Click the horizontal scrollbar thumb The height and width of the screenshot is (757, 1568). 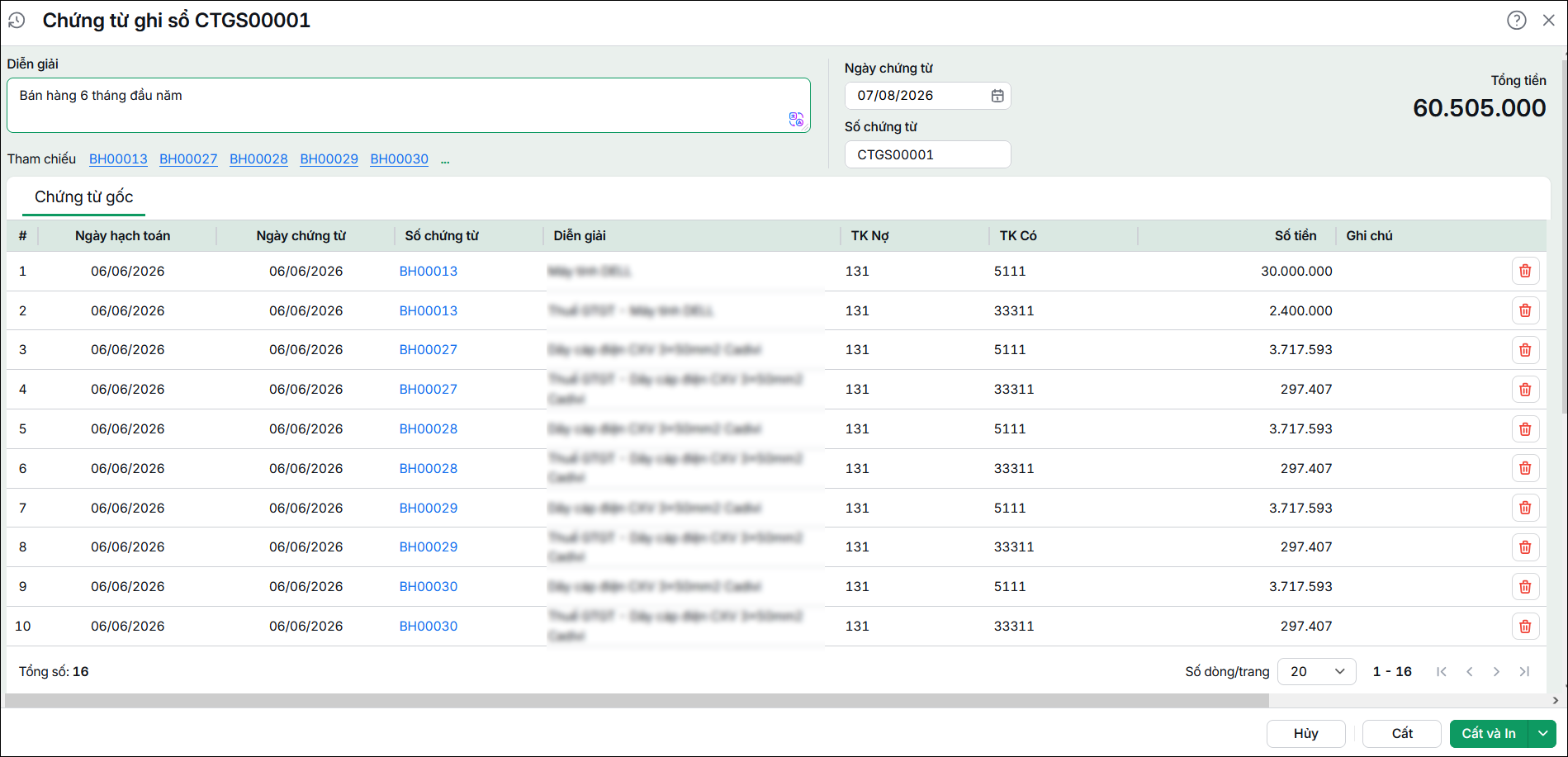[x=637, y=701]
